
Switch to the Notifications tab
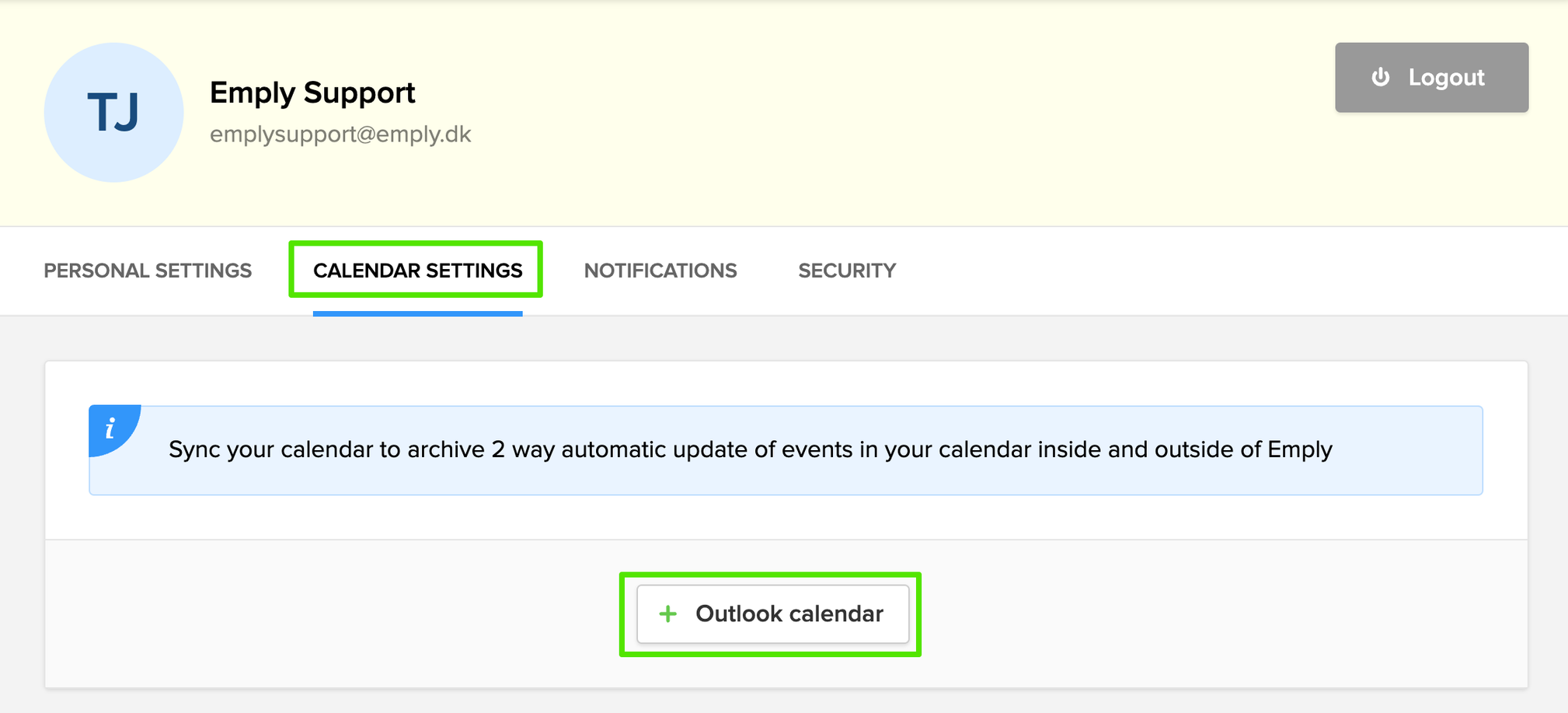[x=660, y=271]
